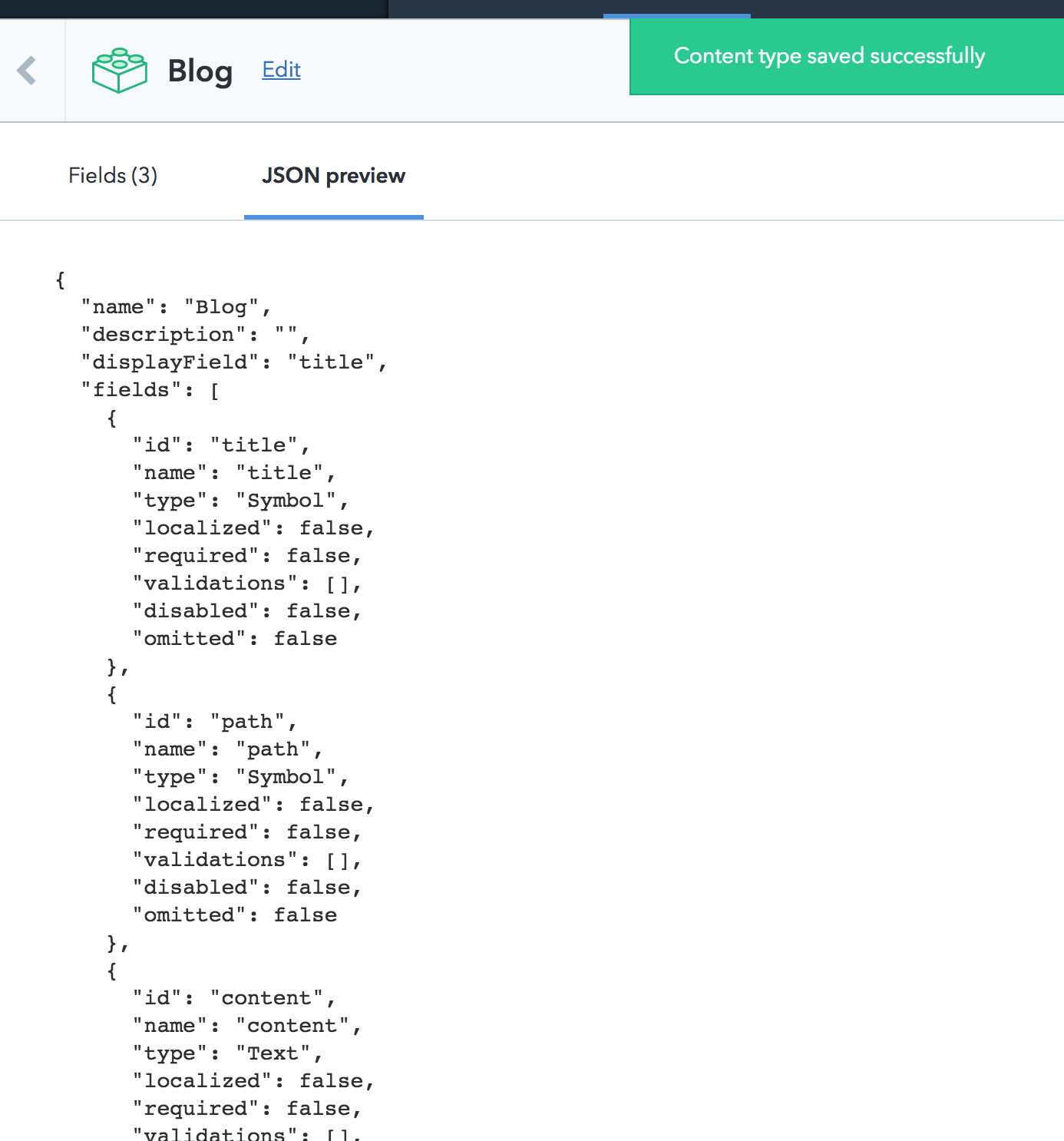This screenshot has width=1064, height=1141.
Task: Dismiss the "Content type saved successfully" notification
Action: [829, 56]
